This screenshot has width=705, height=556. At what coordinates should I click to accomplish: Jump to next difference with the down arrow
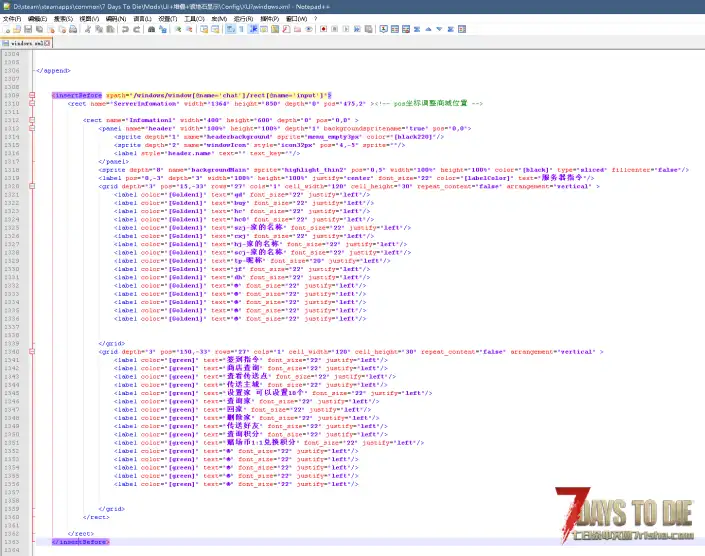(x=439, y=29)
